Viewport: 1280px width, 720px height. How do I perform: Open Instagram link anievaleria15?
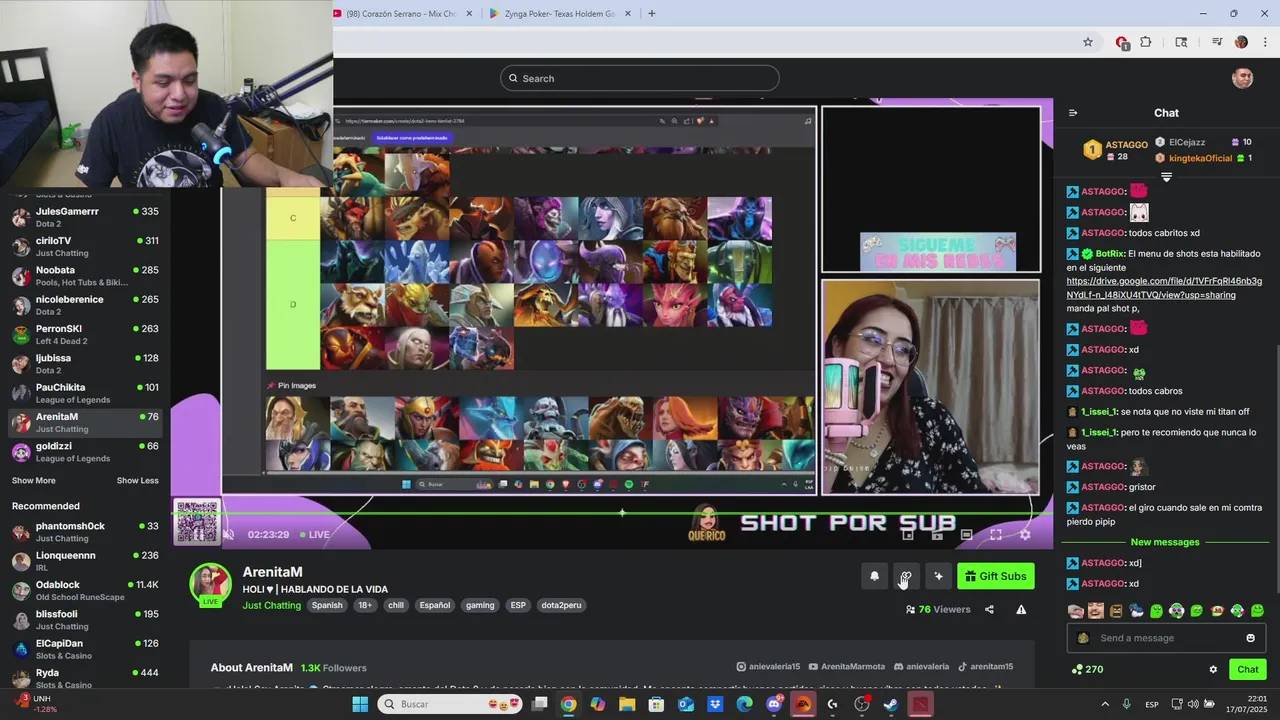[768, 667]
